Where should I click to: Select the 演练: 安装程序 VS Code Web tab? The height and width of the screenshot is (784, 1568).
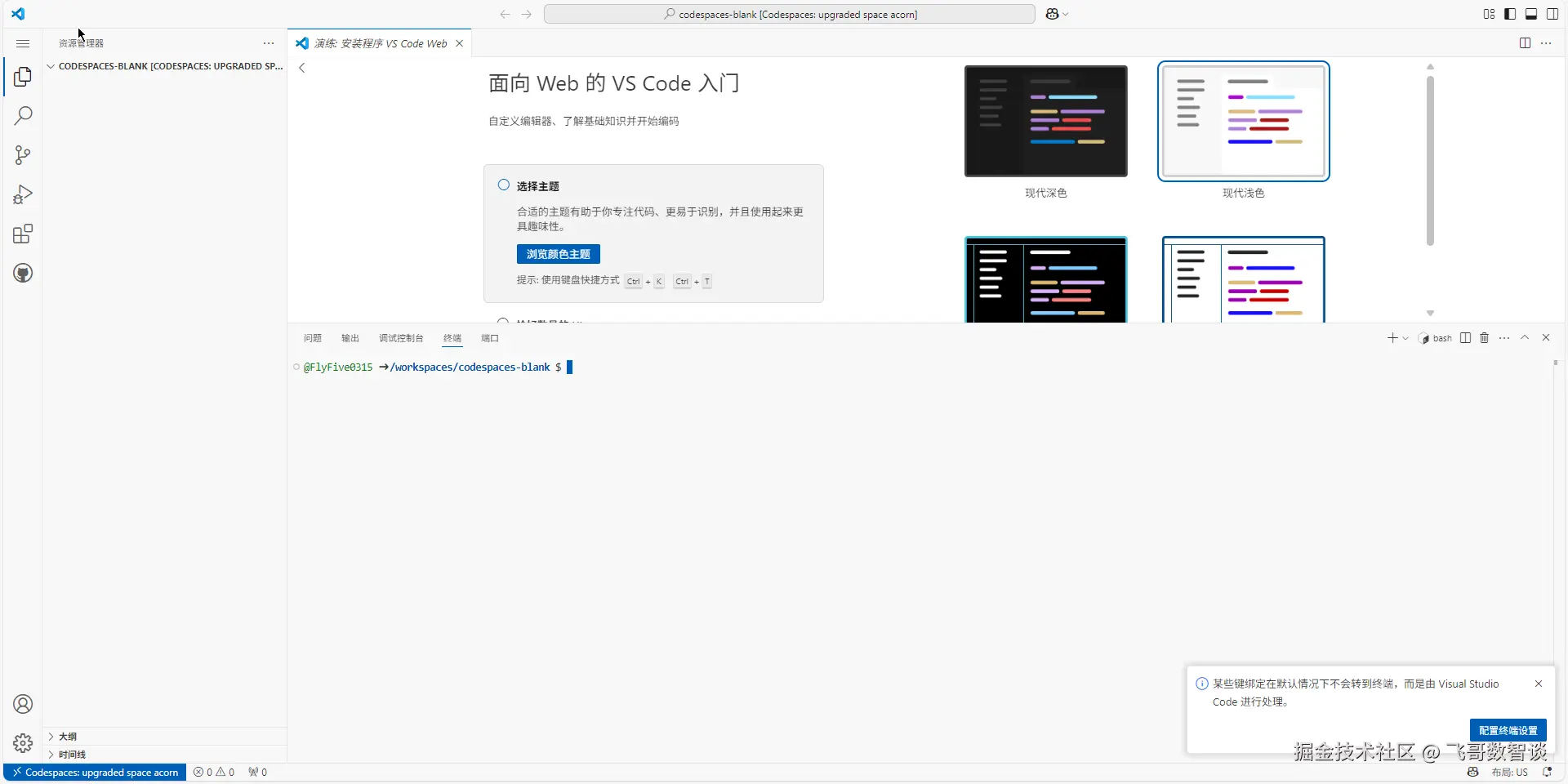point(380,43)
